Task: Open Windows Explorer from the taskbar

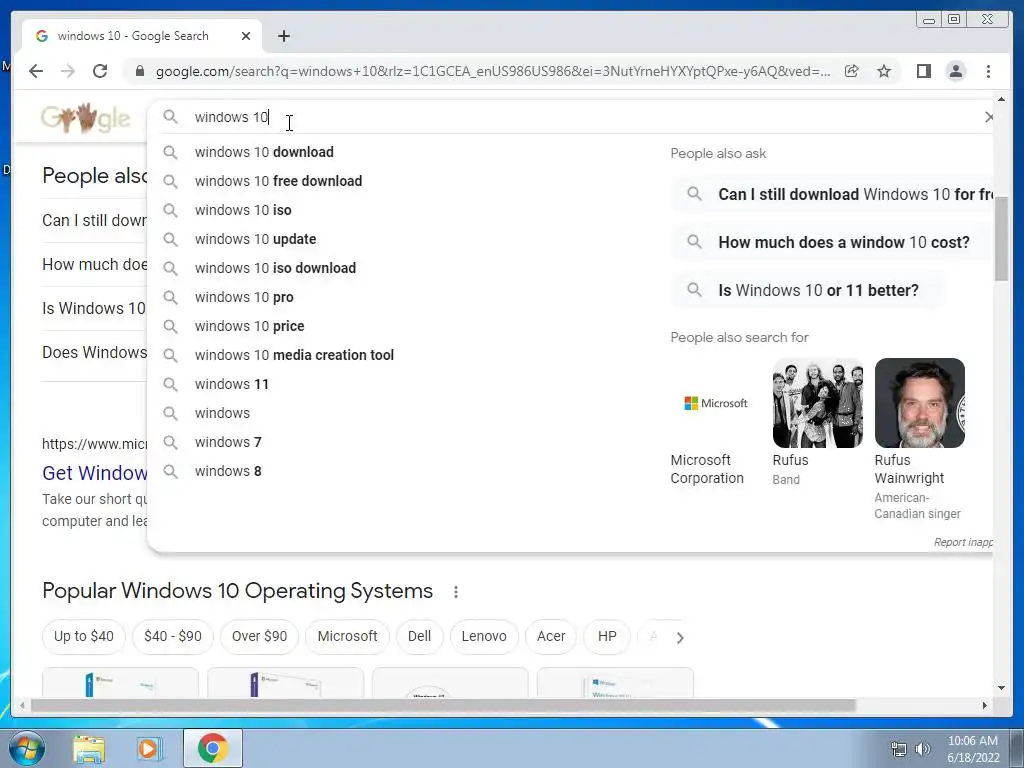Action: tap(89, 749)
